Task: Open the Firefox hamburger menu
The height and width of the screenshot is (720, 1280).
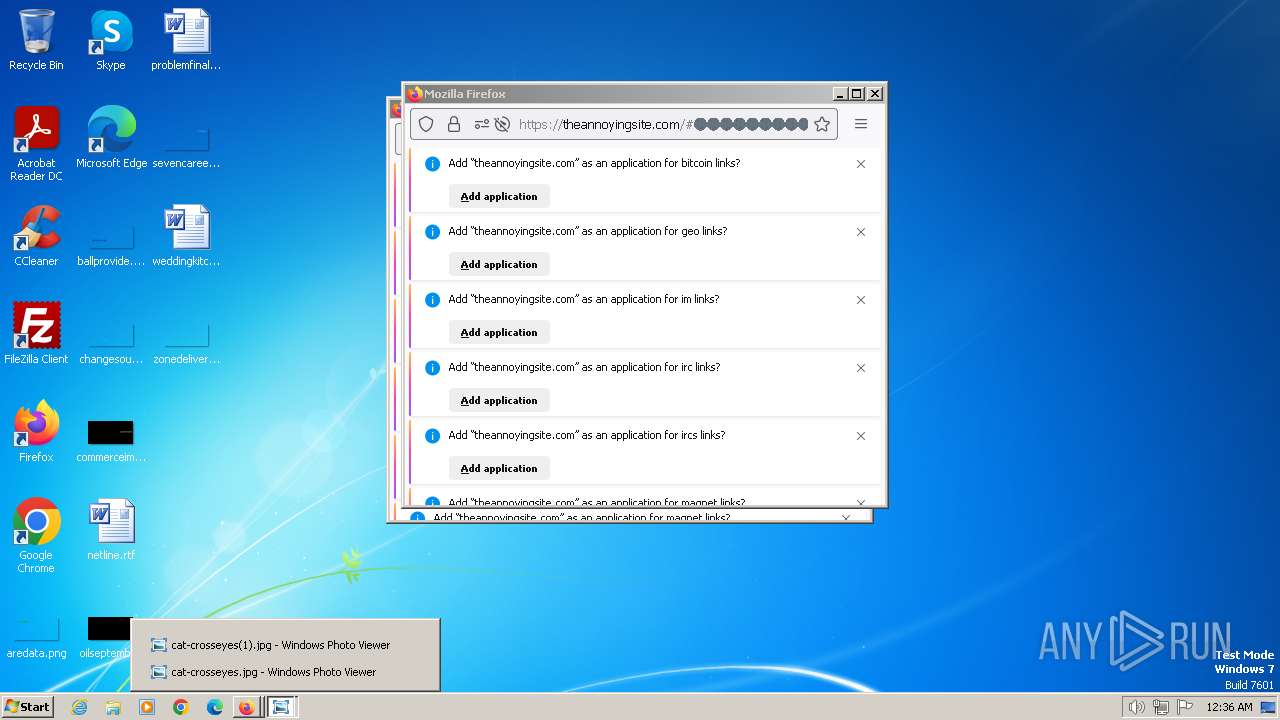Action: (861, 124)
